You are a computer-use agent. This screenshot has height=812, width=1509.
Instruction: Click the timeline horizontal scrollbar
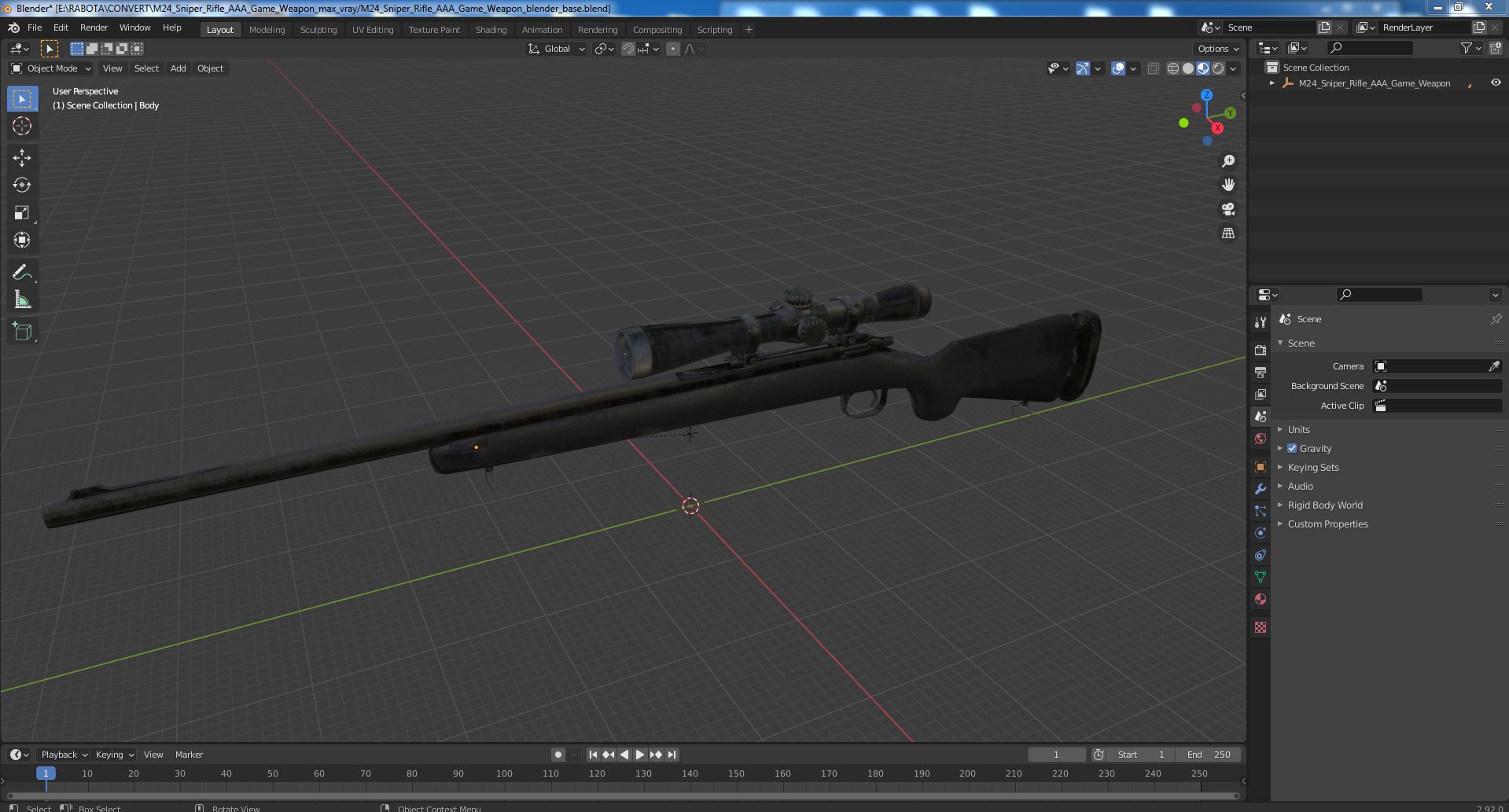621,795
